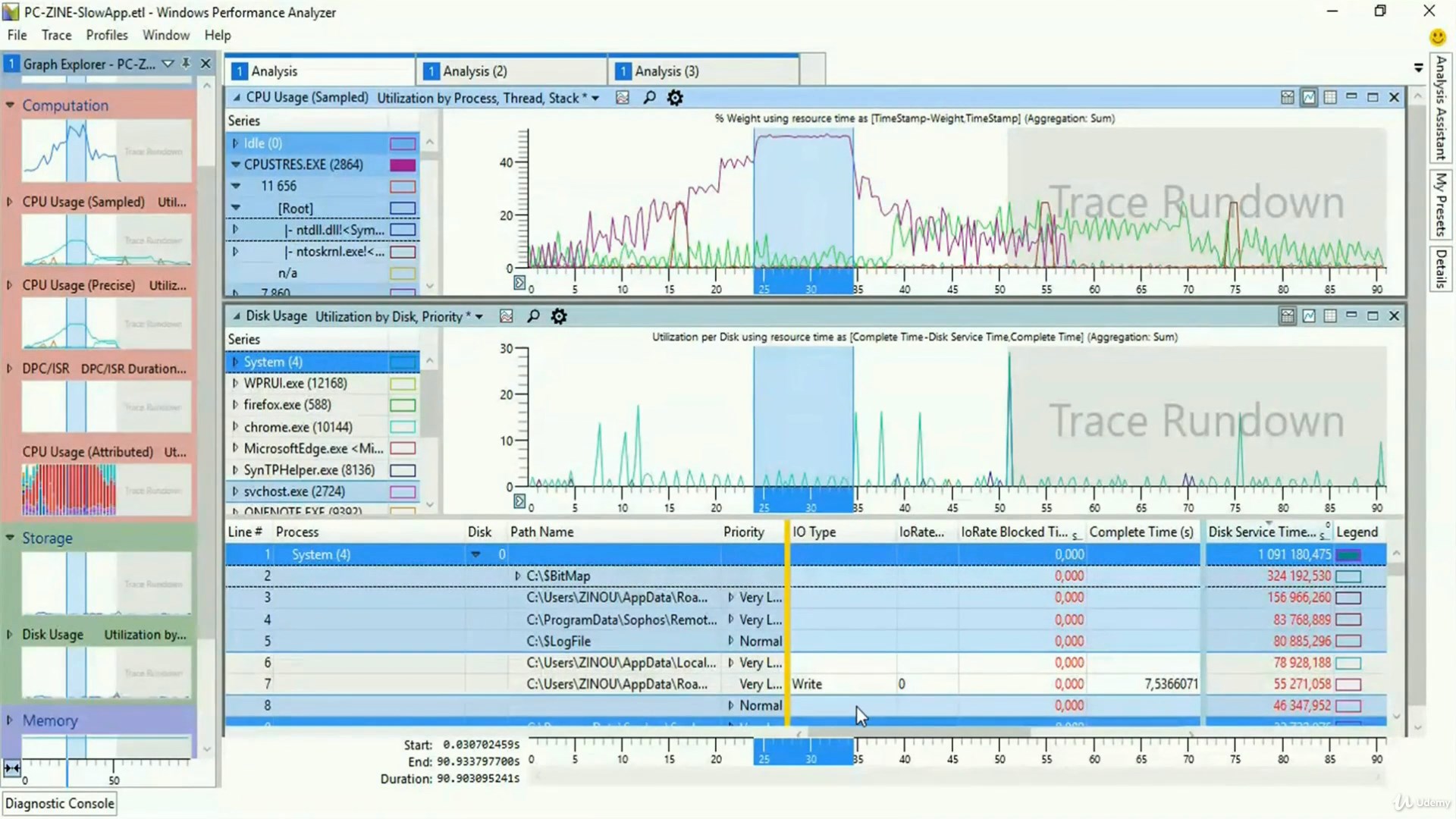1456x819 pixels.
Task: Open CPU Usage (Sampled) view settings gear
Action: coord(675,98)
